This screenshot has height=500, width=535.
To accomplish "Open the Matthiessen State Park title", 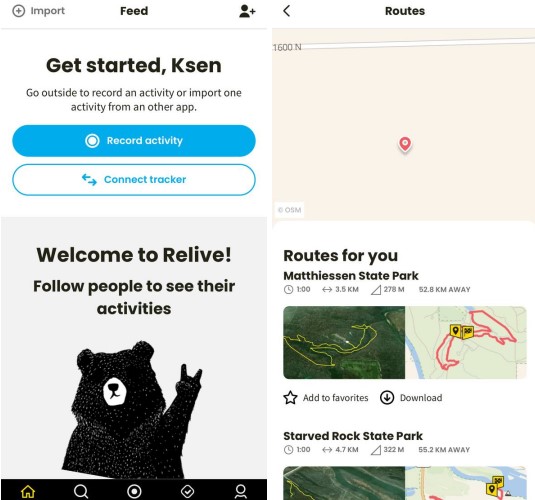I will (x=351, y=275).
